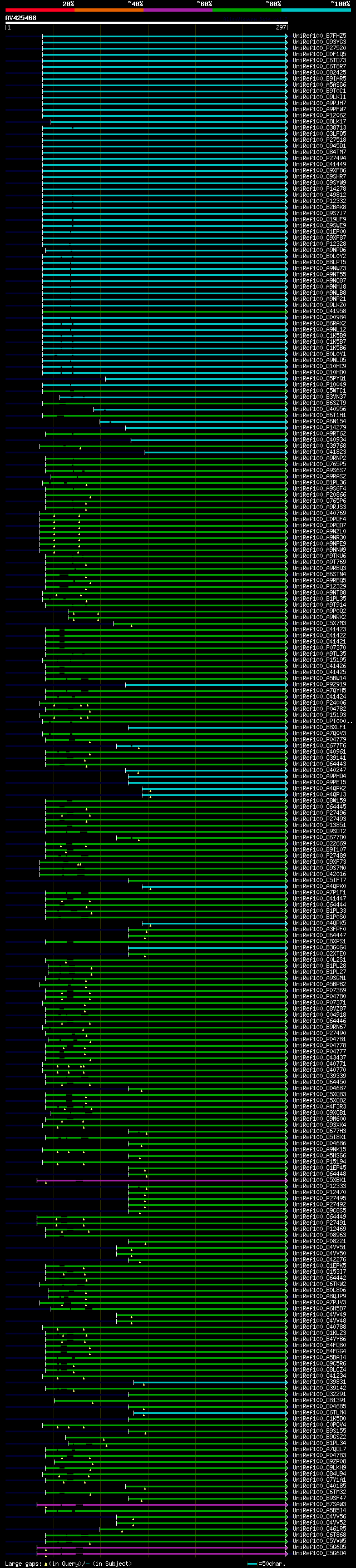Open hit UniRef100_B9IAR5

pyautogui.click(x=319, y=78)
